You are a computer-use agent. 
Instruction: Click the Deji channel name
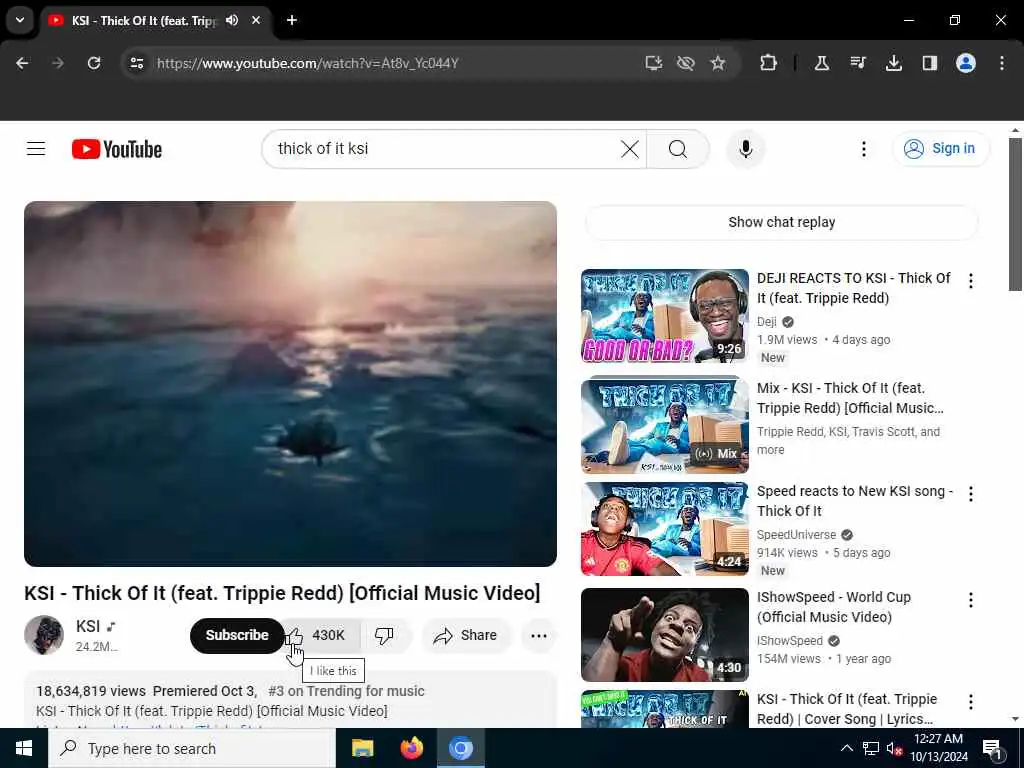767,321
